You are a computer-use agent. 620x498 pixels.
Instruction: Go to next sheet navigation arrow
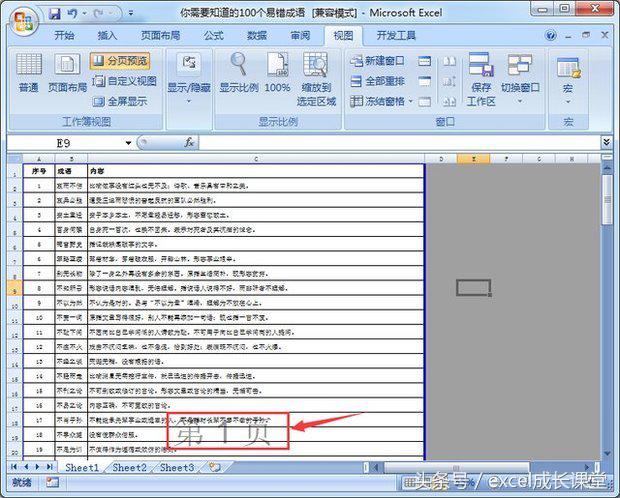click(x=38, y=467)
